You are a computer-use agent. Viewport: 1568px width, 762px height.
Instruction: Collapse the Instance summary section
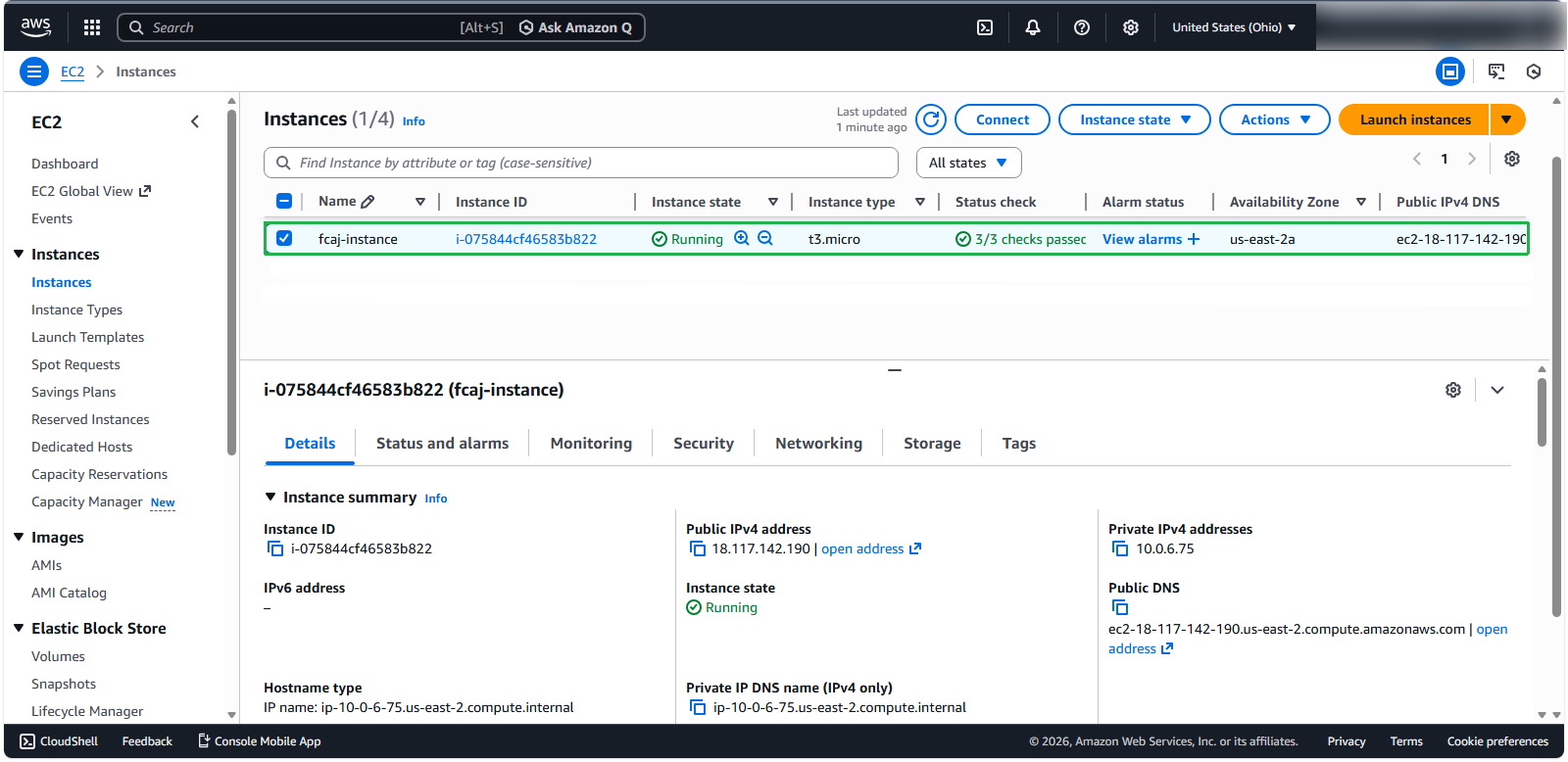(270, 498)
